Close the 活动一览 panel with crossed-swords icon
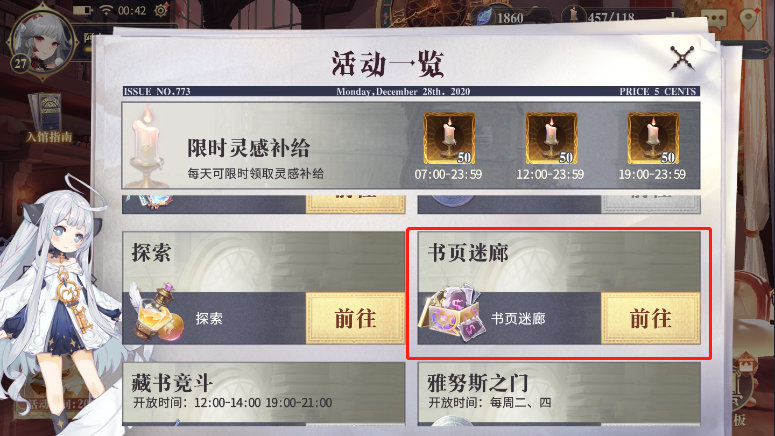775x436 pixels. [x=682, y=58]
